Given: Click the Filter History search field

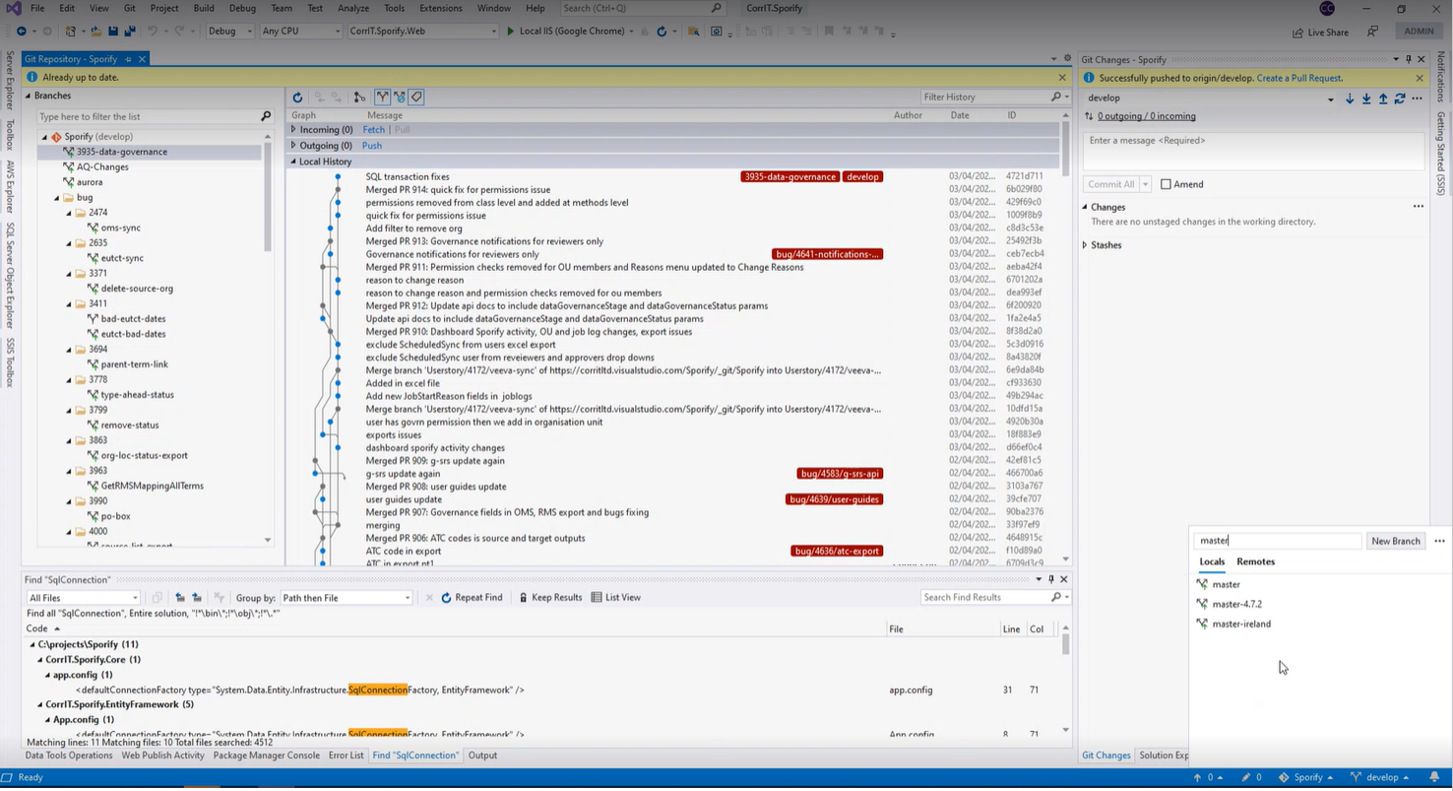Looking at the screenshot, I should (984, 97).
